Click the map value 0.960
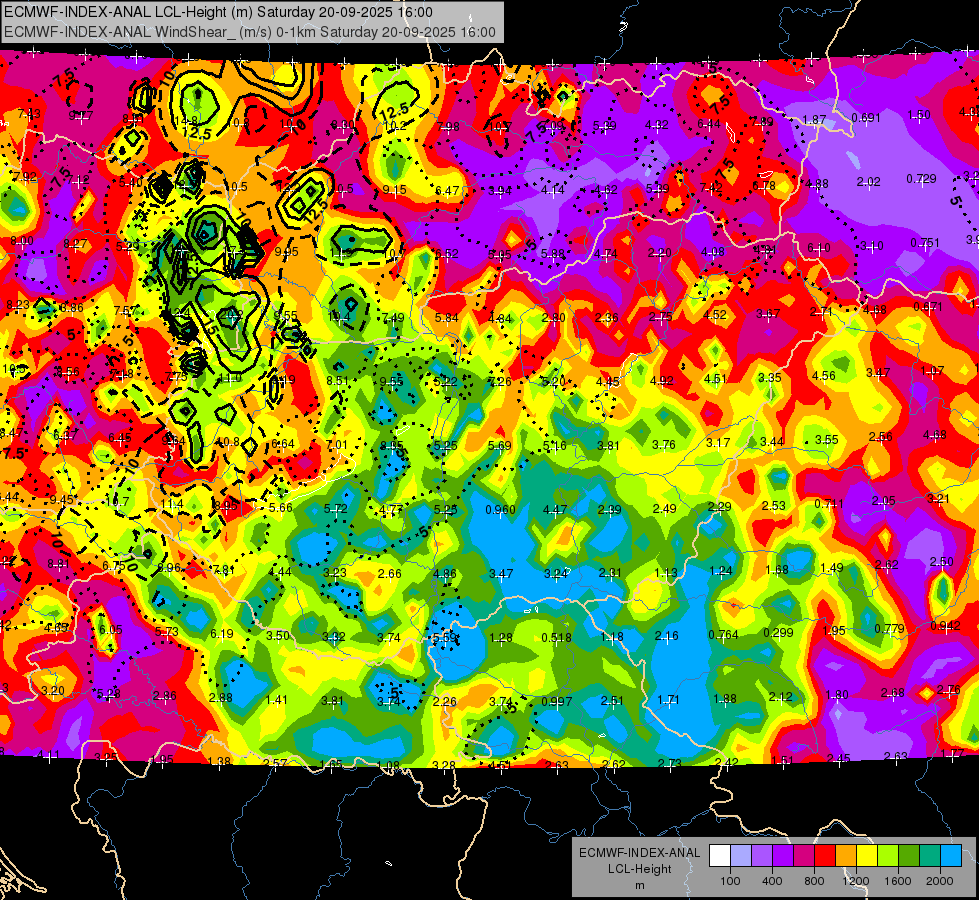979x900 pixels. coord(501,510)
